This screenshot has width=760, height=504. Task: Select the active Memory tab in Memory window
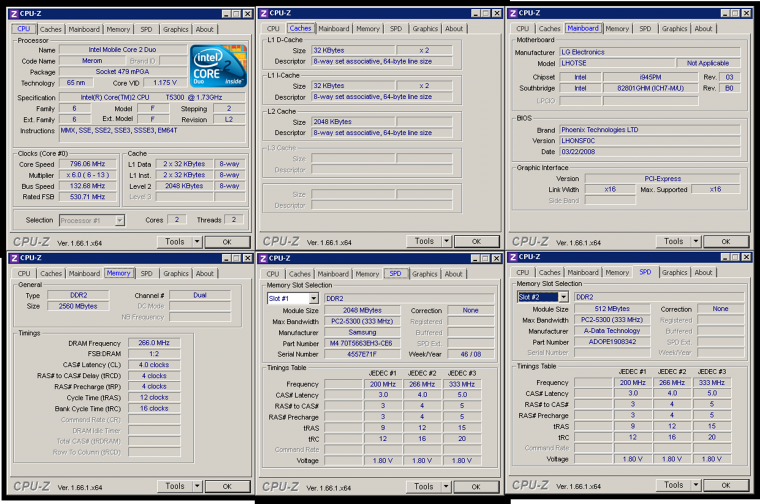pyautogui.click(x=118, y=273)
